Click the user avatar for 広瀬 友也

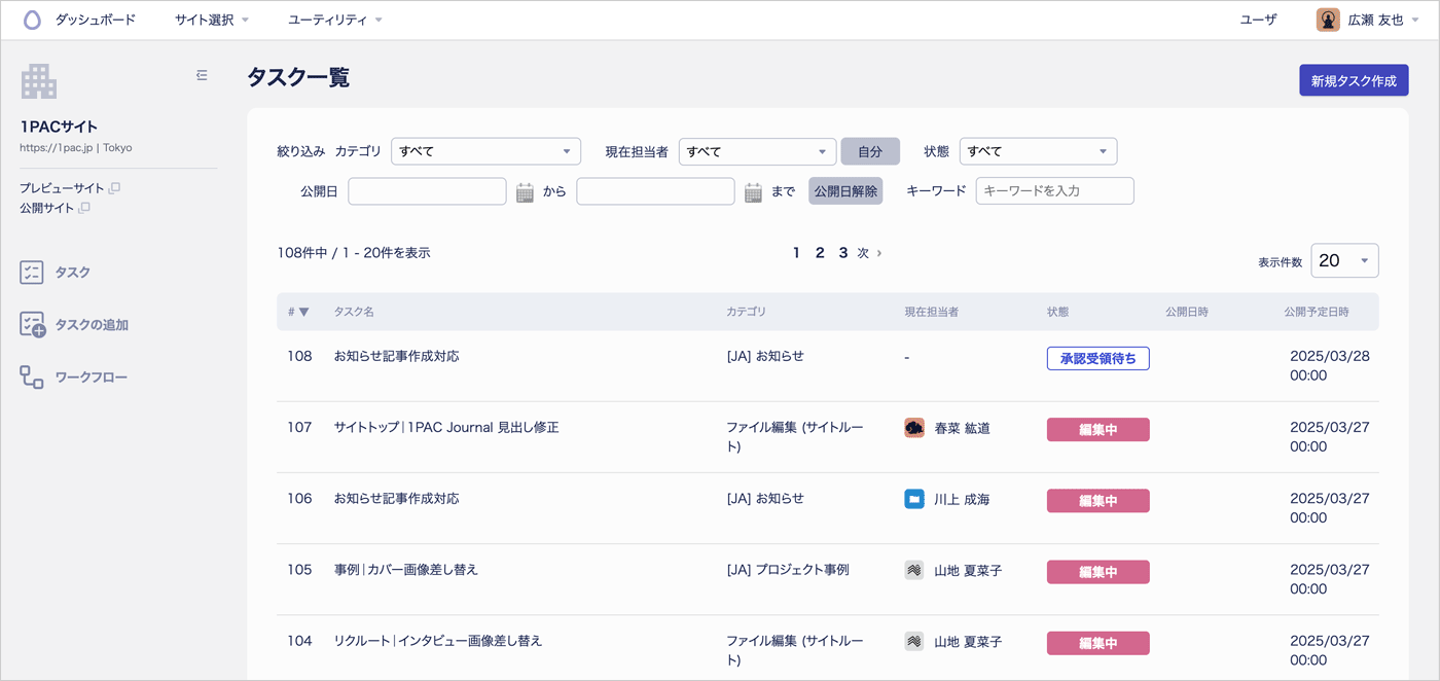pyautogui.click(x=1328, y=20)
